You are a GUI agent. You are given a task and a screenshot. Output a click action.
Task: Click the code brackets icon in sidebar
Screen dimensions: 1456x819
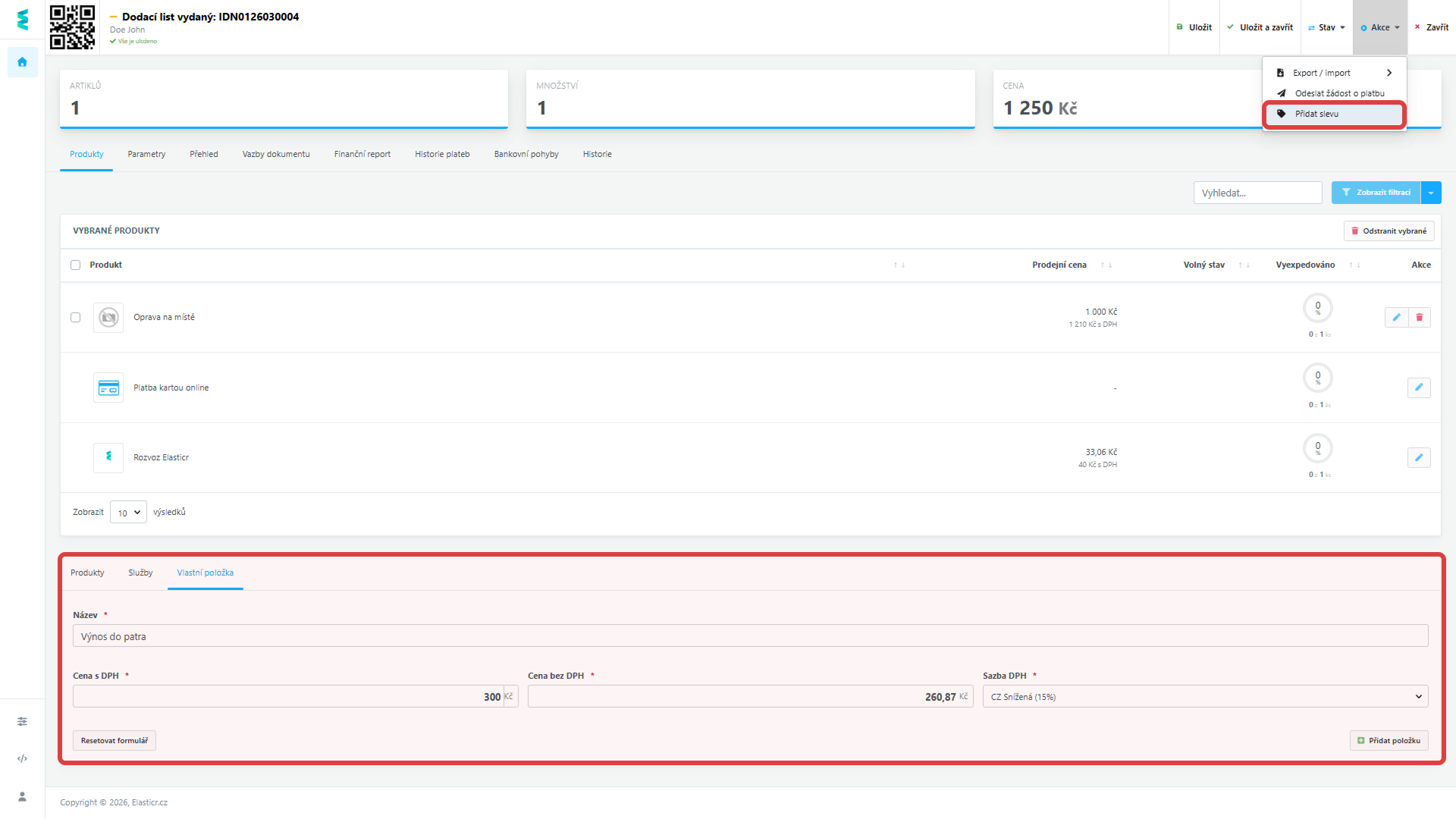click(22, 758)
